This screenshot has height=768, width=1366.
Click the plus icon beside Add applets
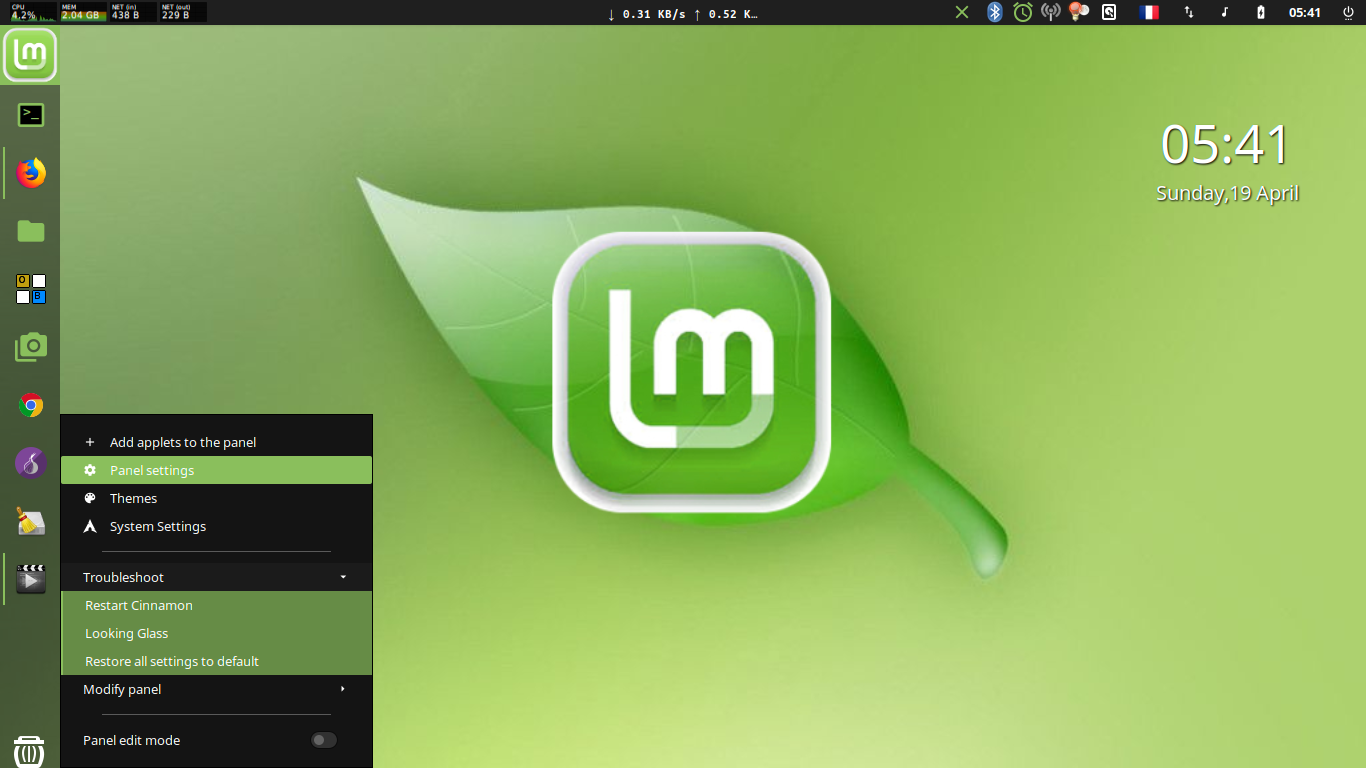pos(90,442)
